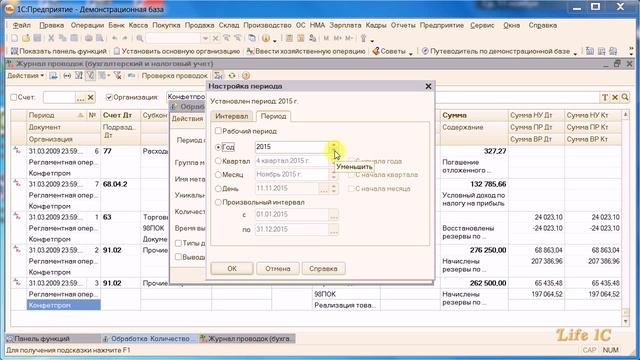Click Установить основную организацию button
This screenshot has width=640, height=360.
177,51
